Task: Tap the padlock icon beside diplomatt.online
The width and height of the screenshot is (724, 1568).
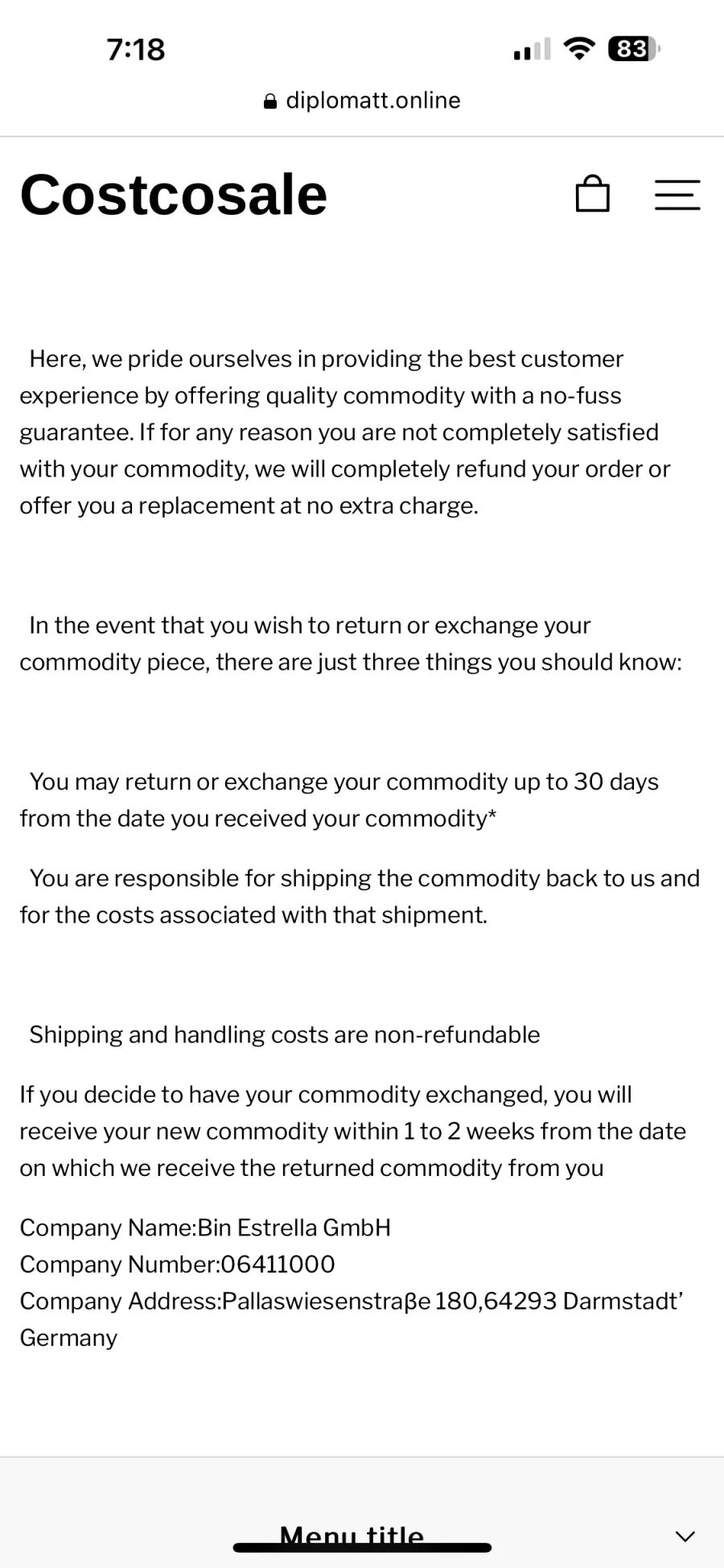Action: coord(270,101)
